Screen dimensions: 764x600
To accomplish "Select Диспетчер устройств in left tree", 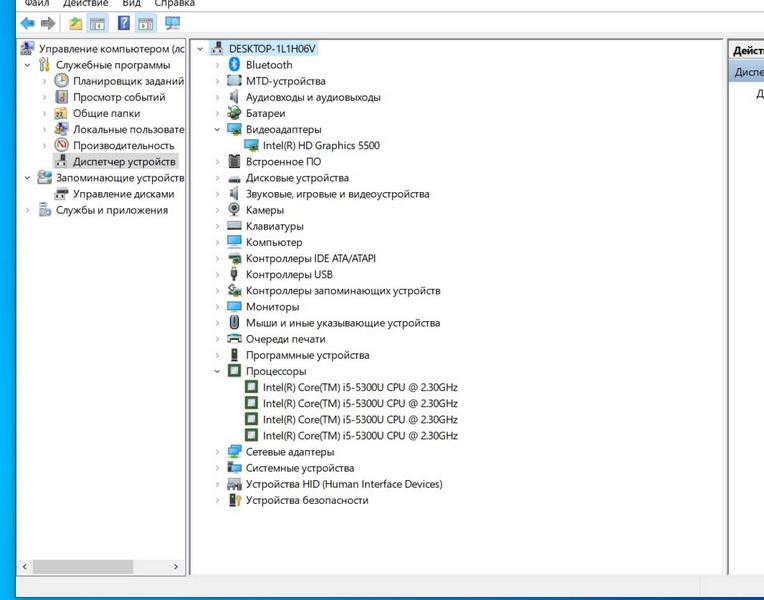I will (x=123, y=162).
